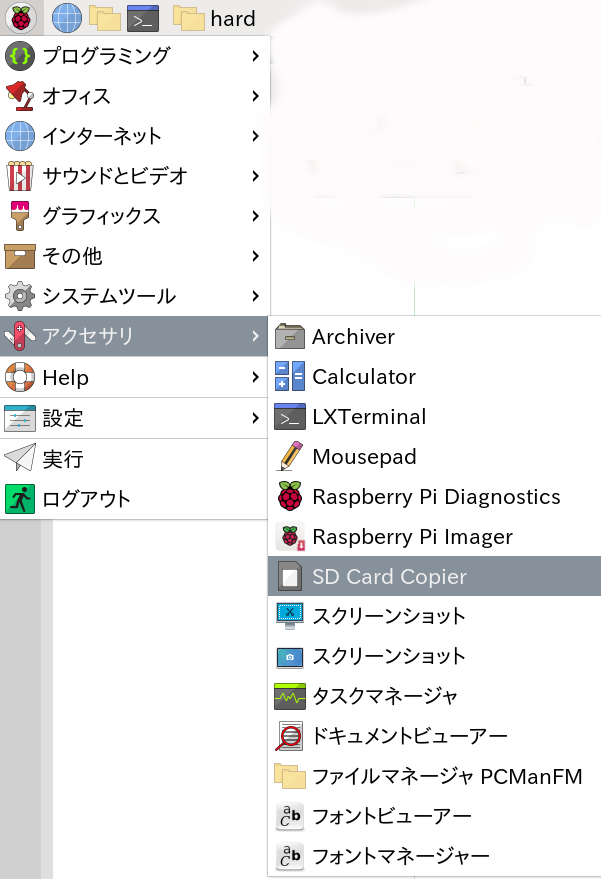Open the Raspberry Pi main menu button
601x879 pixels.
click(21, 18)
